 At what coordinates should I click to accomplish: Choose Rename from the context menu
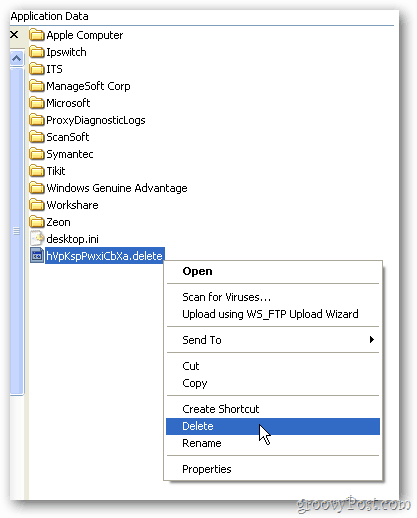point(273,443)
